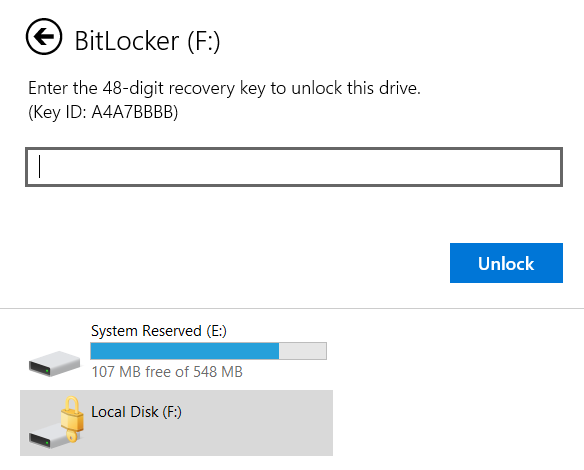Go back using the circled arrow icon

(44, 36)
